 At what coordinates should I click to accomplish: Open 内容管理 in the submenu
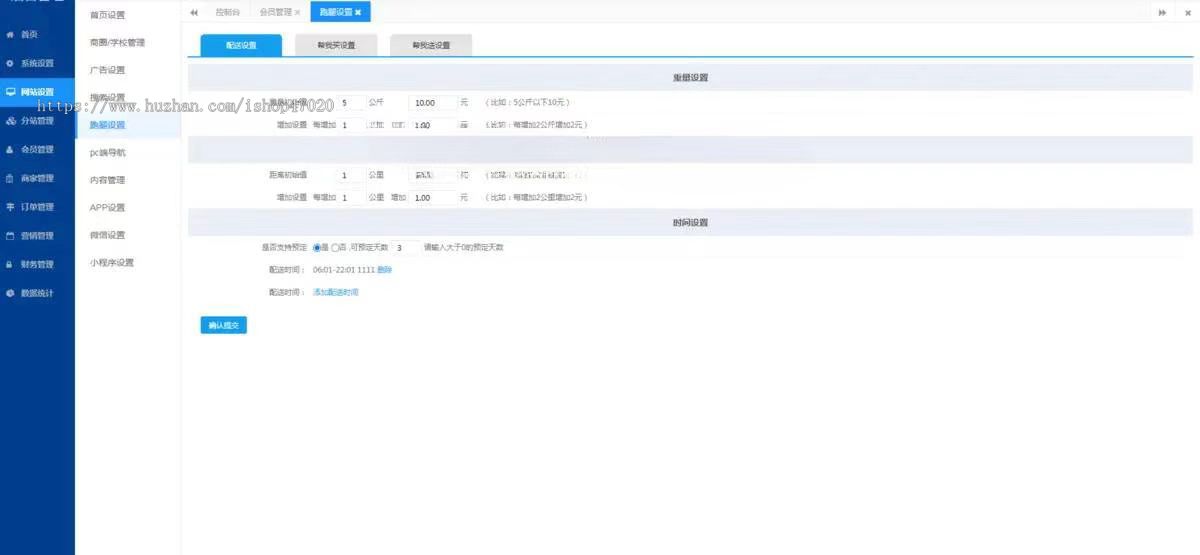107,180
